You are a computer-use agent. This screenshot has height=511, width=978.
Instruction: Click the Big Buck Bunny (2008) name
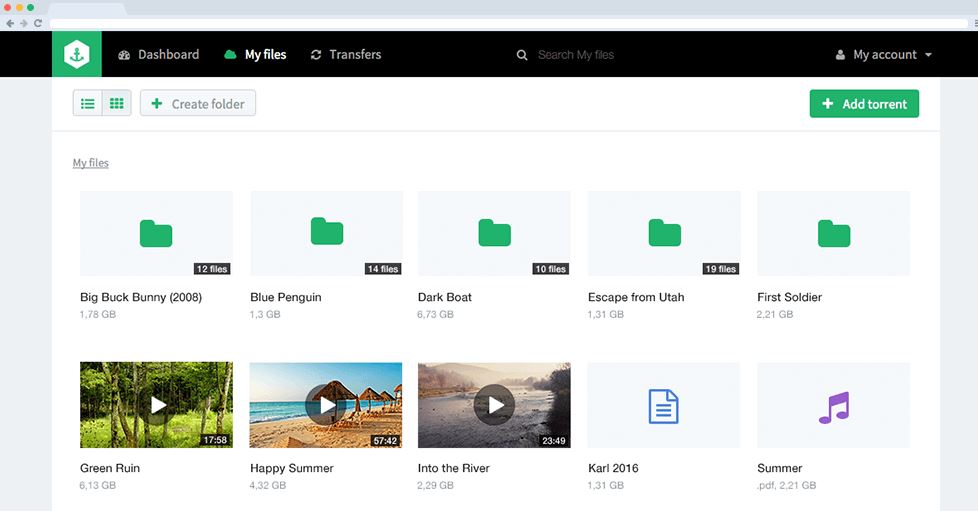point(141,298)
